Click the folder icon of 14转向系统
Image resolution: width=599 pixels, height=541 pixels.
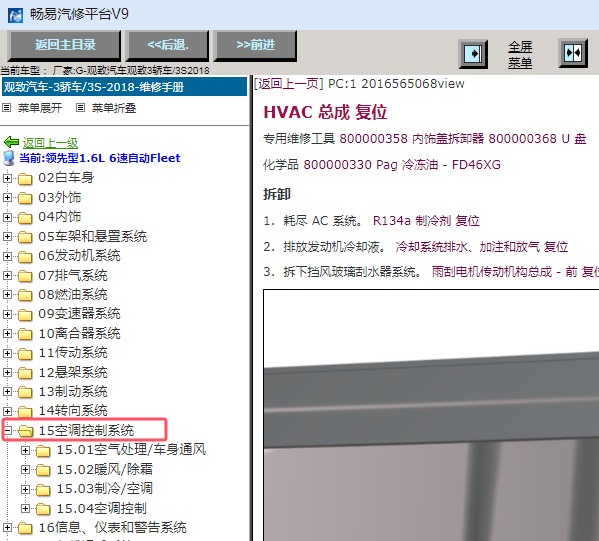coord(25,411)
